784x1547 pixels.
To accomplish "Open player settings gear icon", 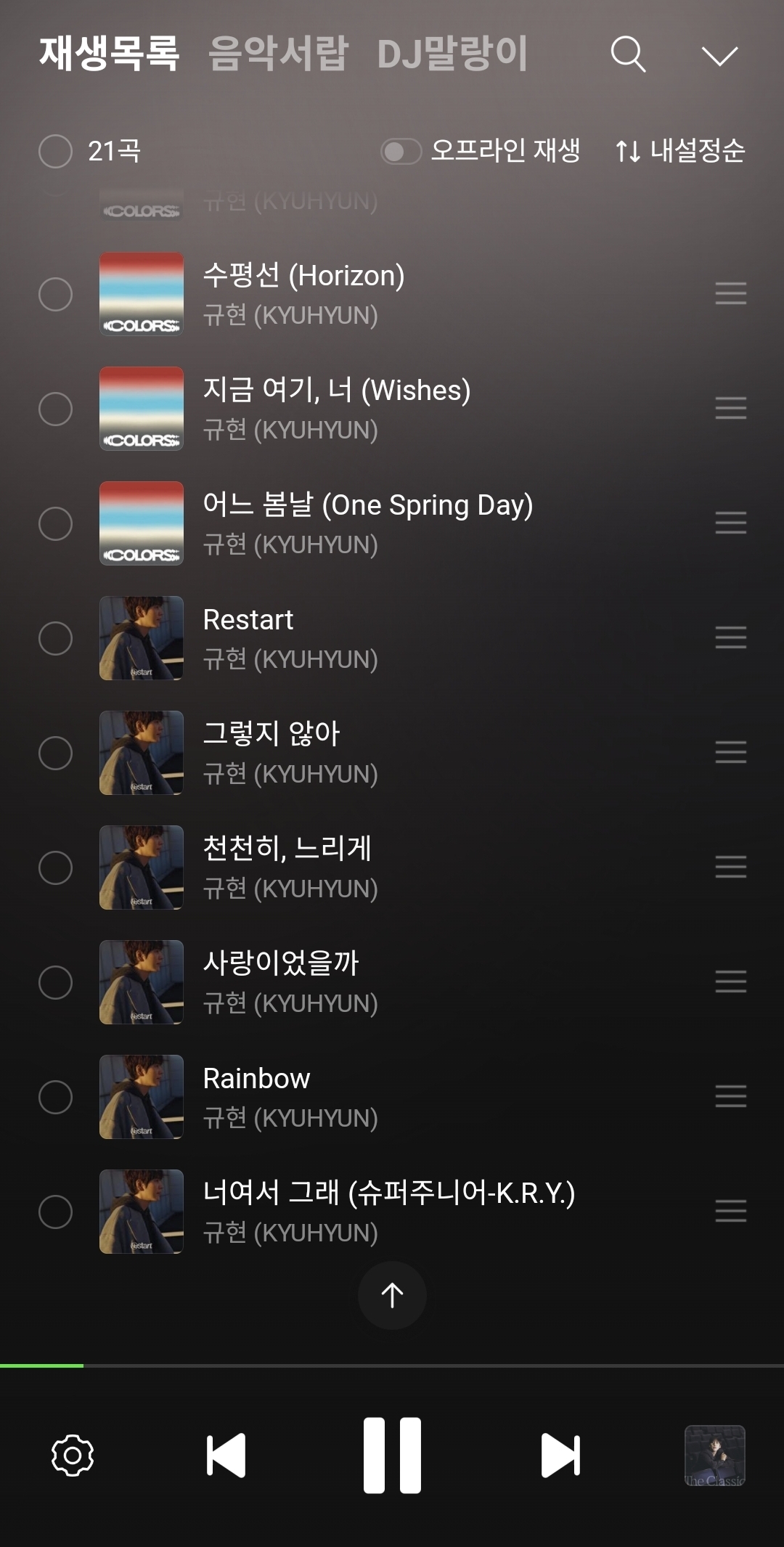I will point(73,1455).
